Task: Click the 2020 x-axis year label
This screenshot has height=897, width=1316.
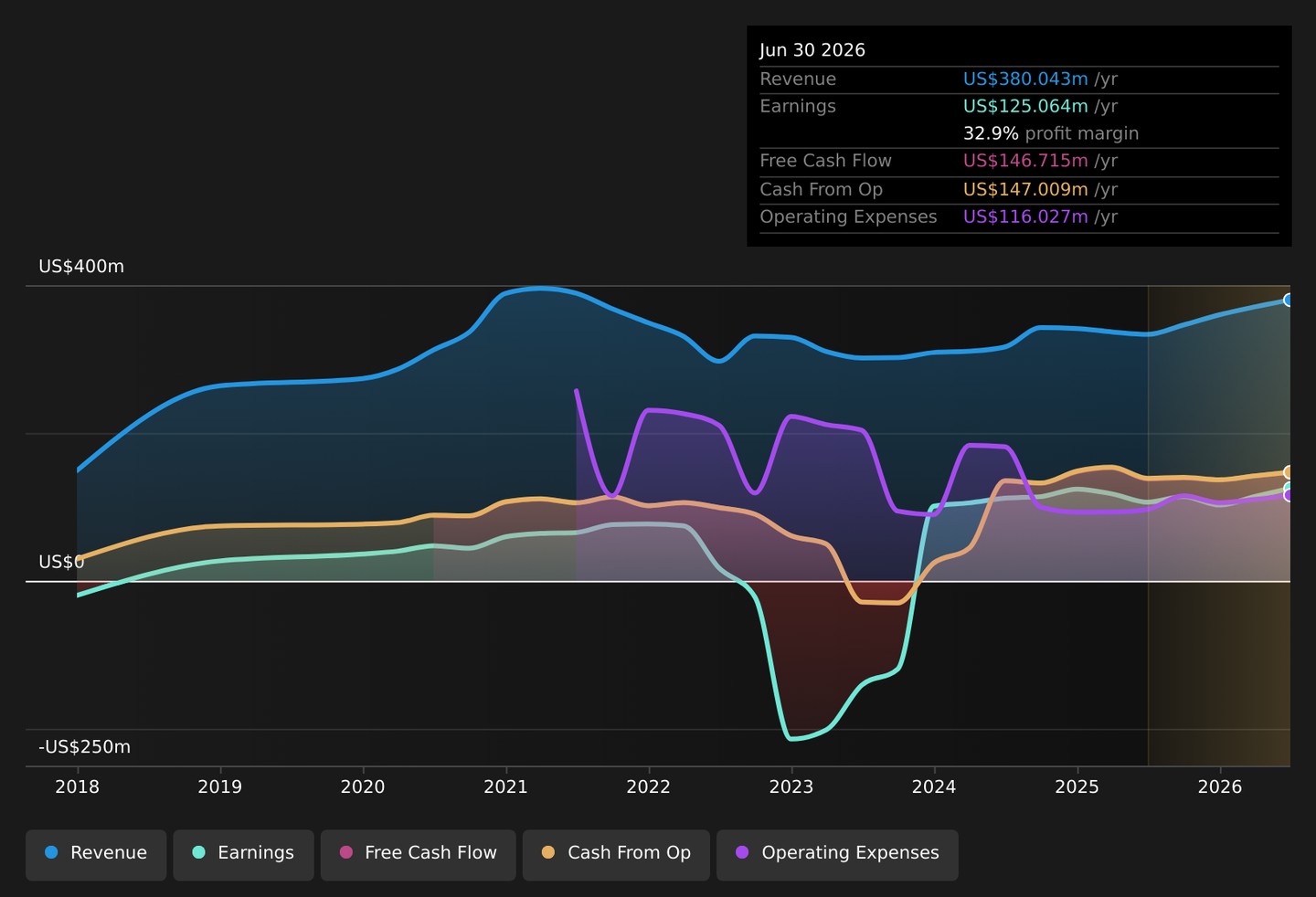Action: point(363,786)
